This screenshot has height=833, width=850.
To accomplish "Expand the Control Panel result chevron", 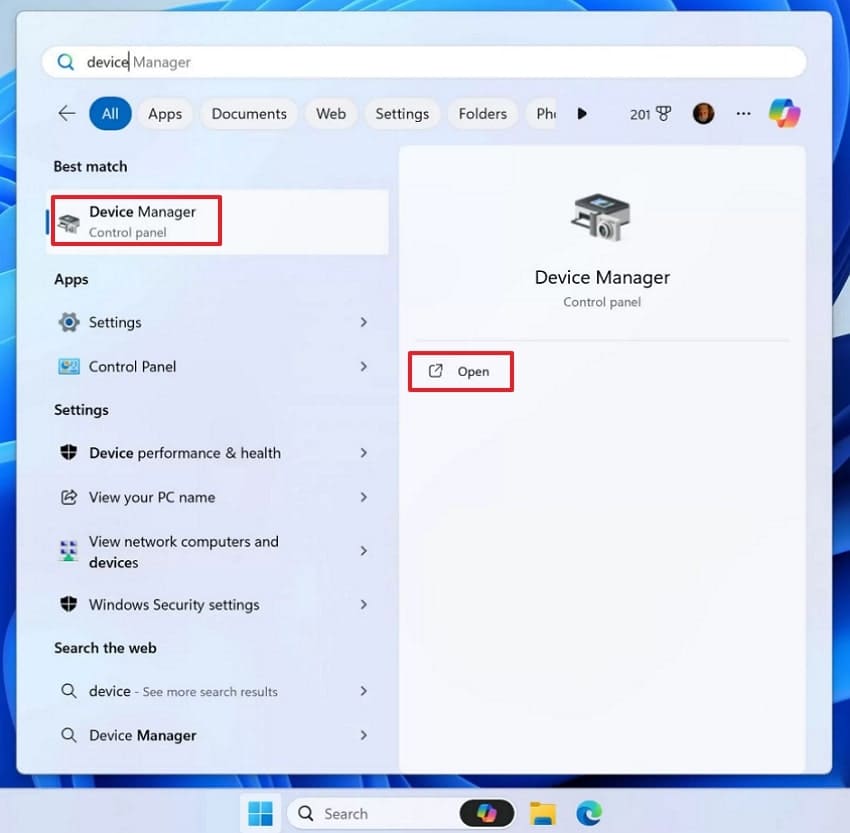I will point(363,366).
